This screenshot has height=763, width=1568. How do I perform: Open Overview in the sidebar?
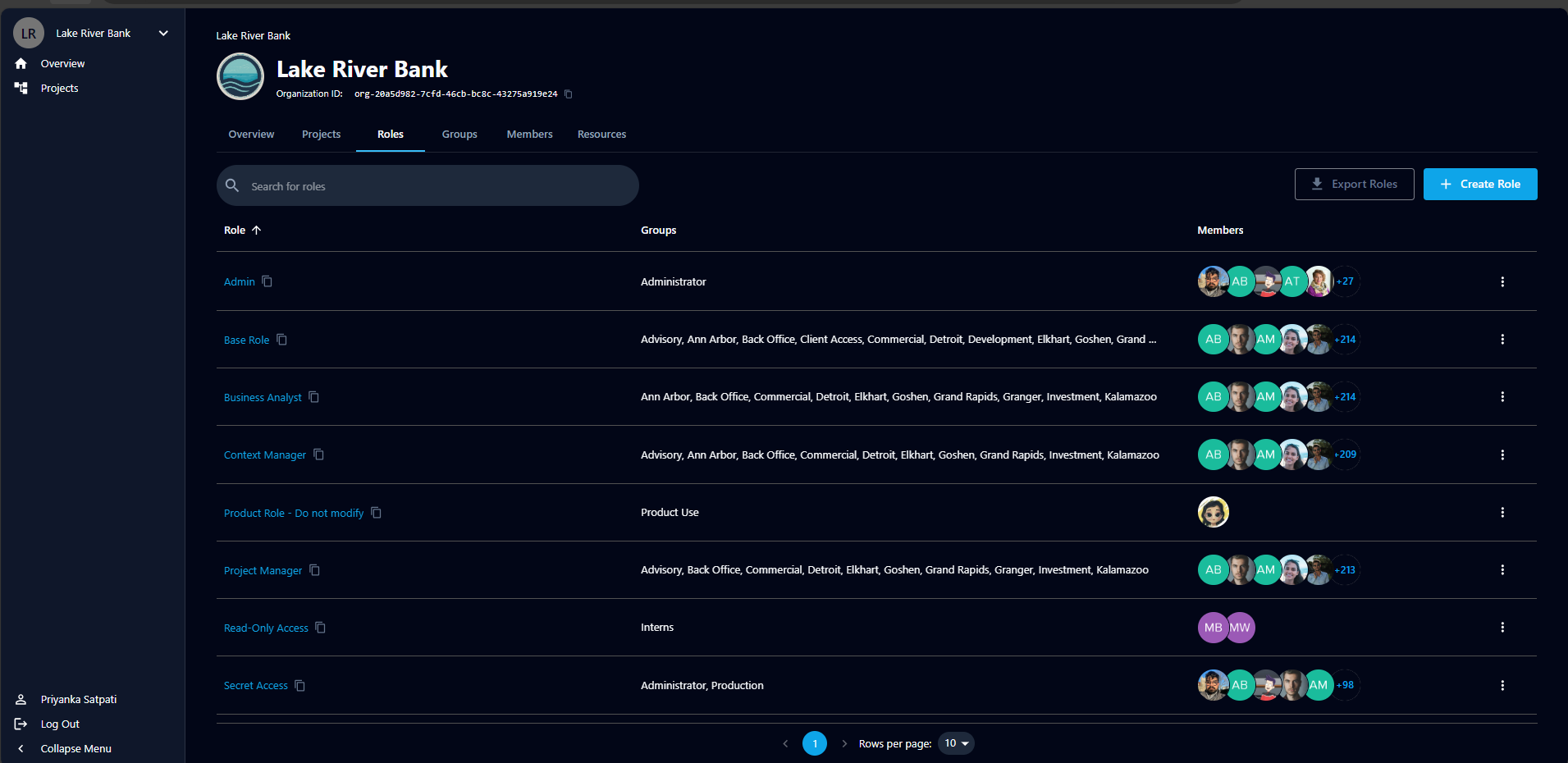click(62, 63)
